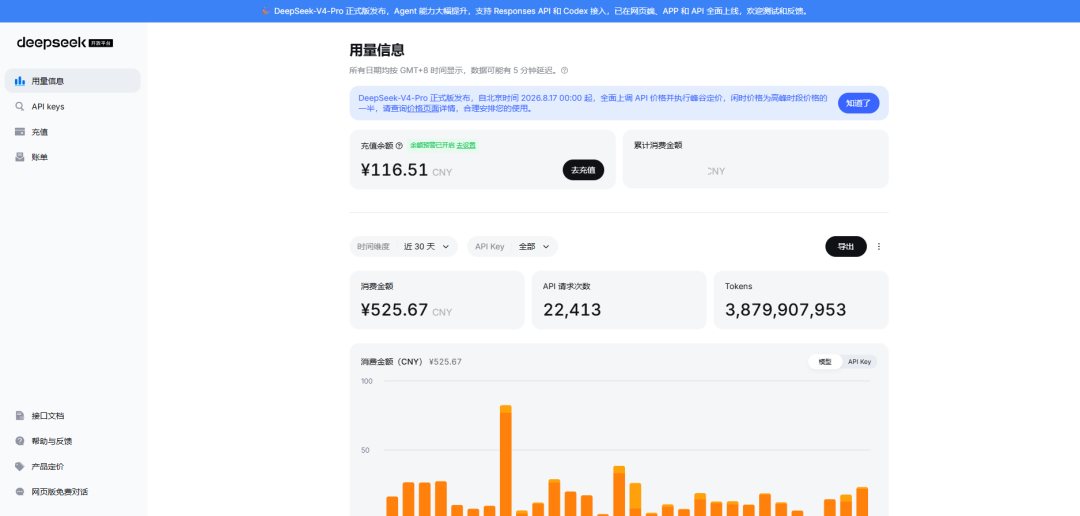The height and width of the screenshot is (516, 1080).
Task: Click the ¥525.67 value in the 消费金额 card
Action: tap(395, 310)
